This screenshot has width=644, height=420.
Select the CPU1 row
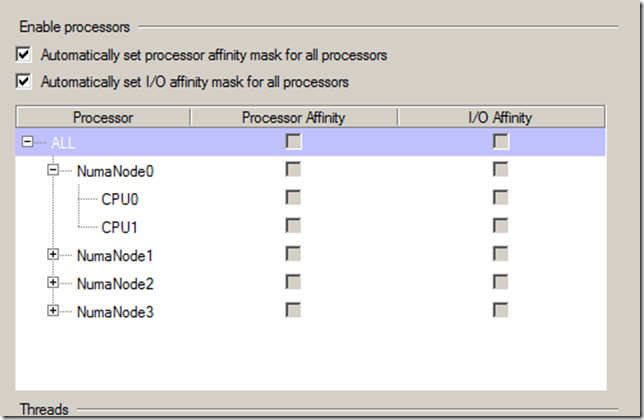120,227
